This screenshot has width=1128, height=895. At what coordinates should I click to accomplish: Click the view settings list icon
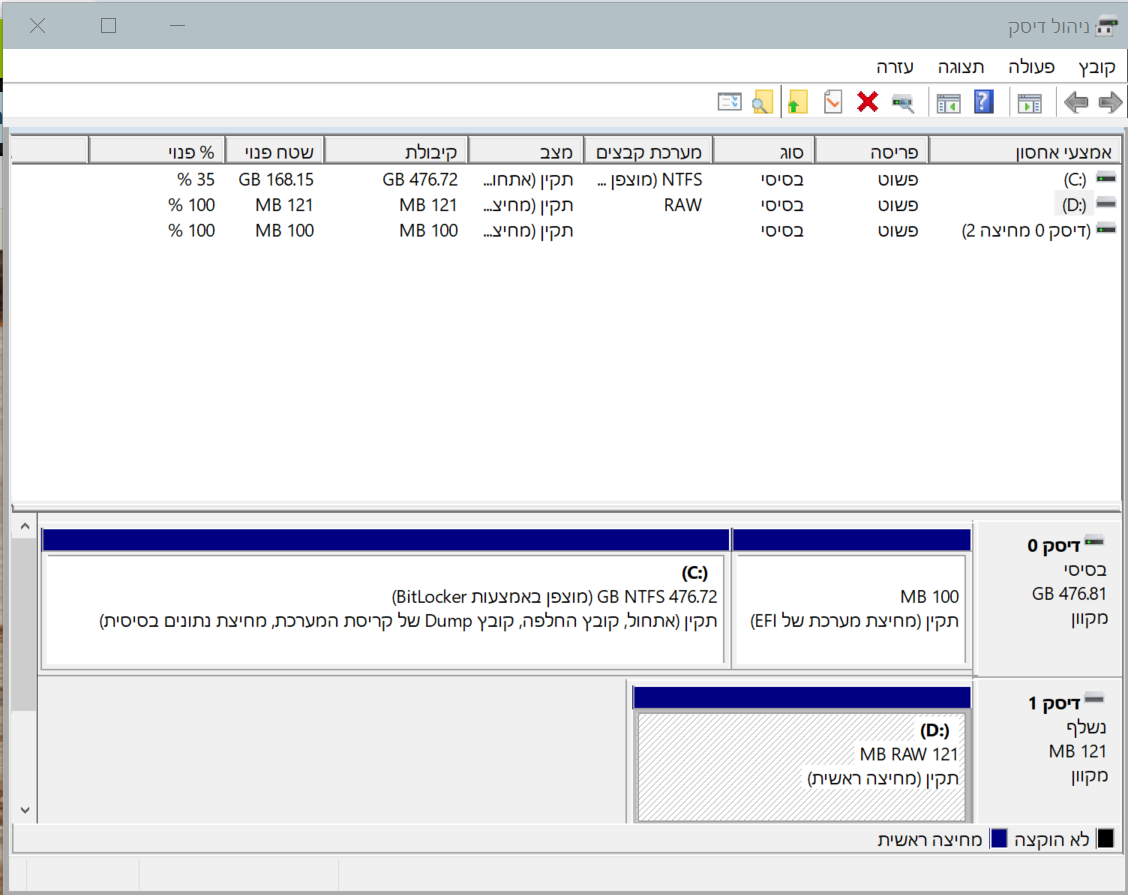[729, 102]
